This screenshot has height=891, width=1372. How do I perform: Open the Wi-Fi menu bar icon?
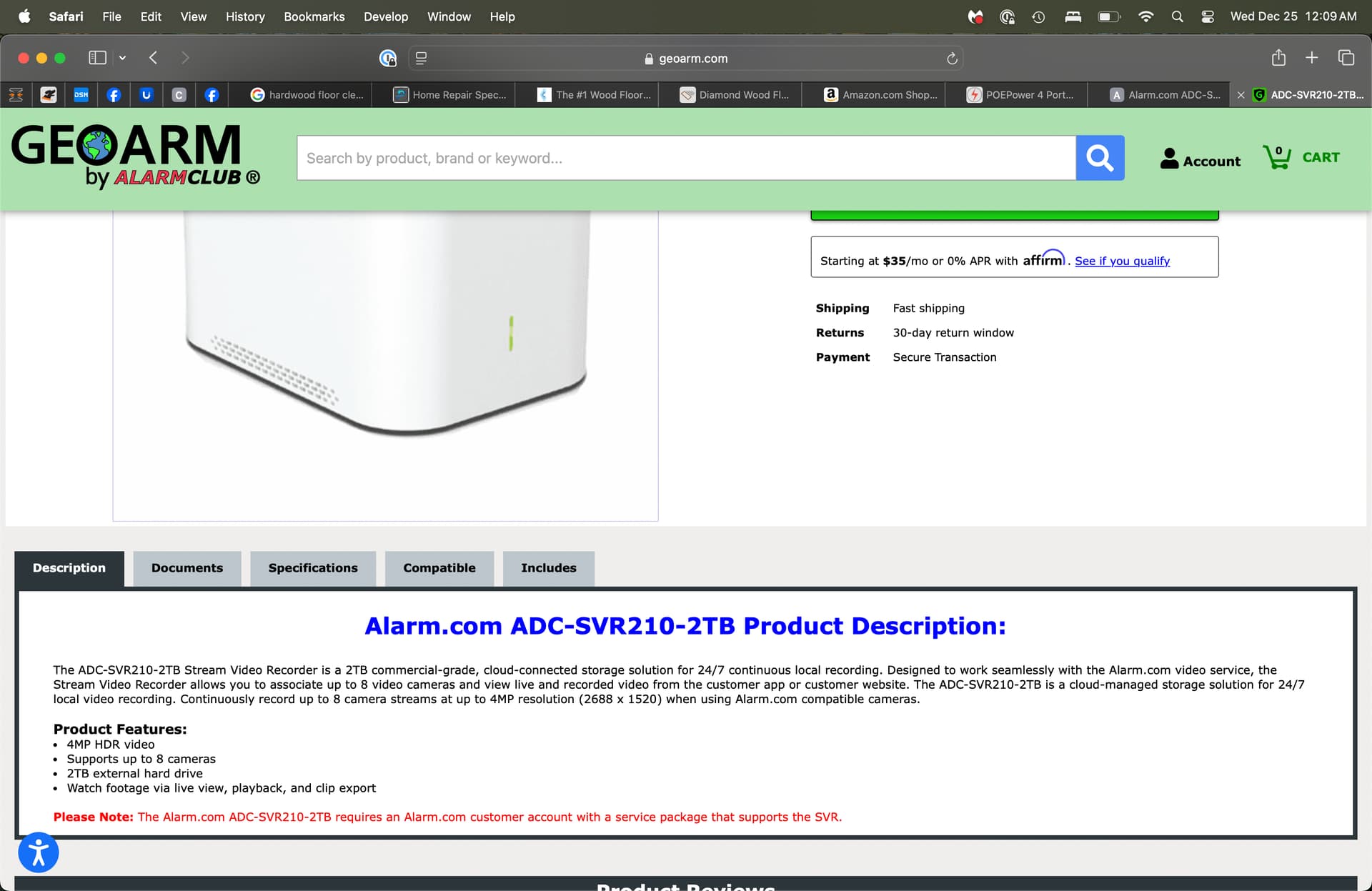tap(1145, 16)
